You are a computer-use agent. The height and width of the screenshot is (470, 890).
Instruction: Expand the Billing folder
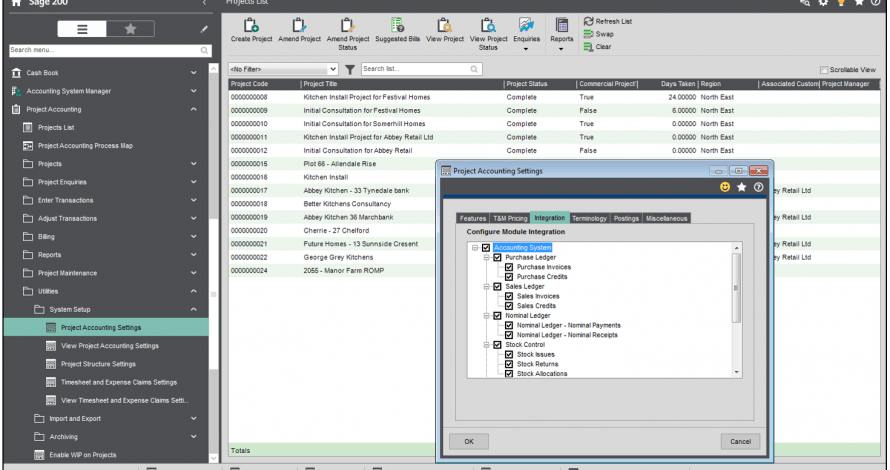(194, 236)
